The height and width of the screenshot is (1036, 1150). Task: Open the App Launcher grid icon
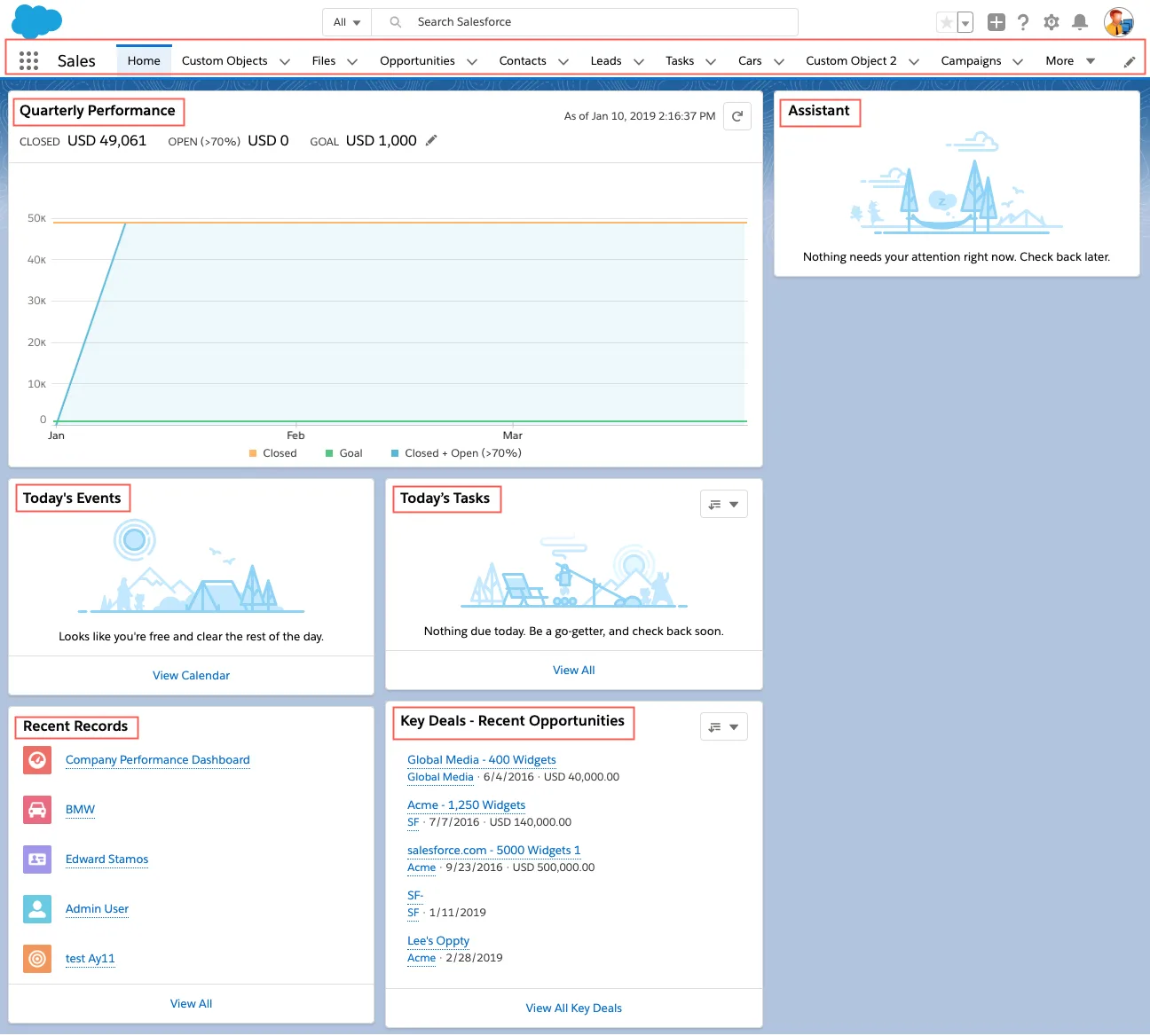(28, 60)
